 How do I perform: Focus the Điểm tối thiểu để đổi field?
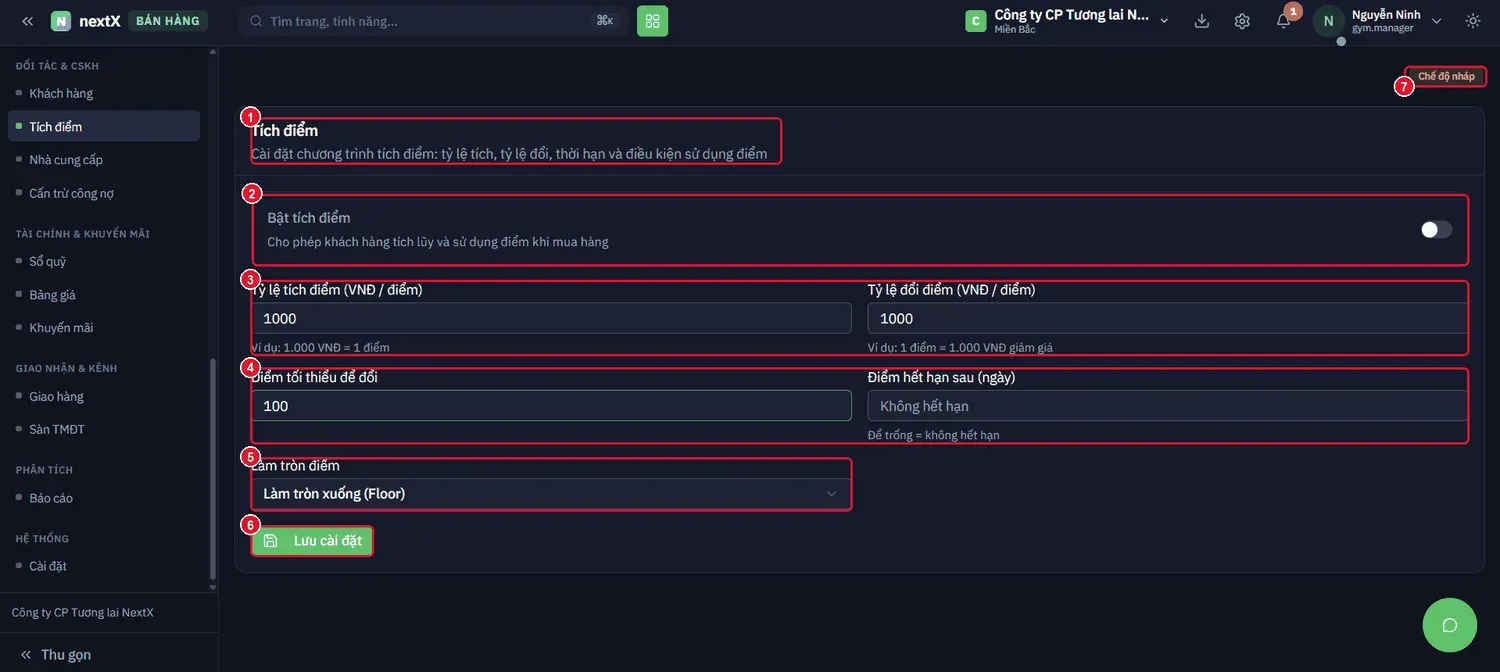[x=551, y=406]
